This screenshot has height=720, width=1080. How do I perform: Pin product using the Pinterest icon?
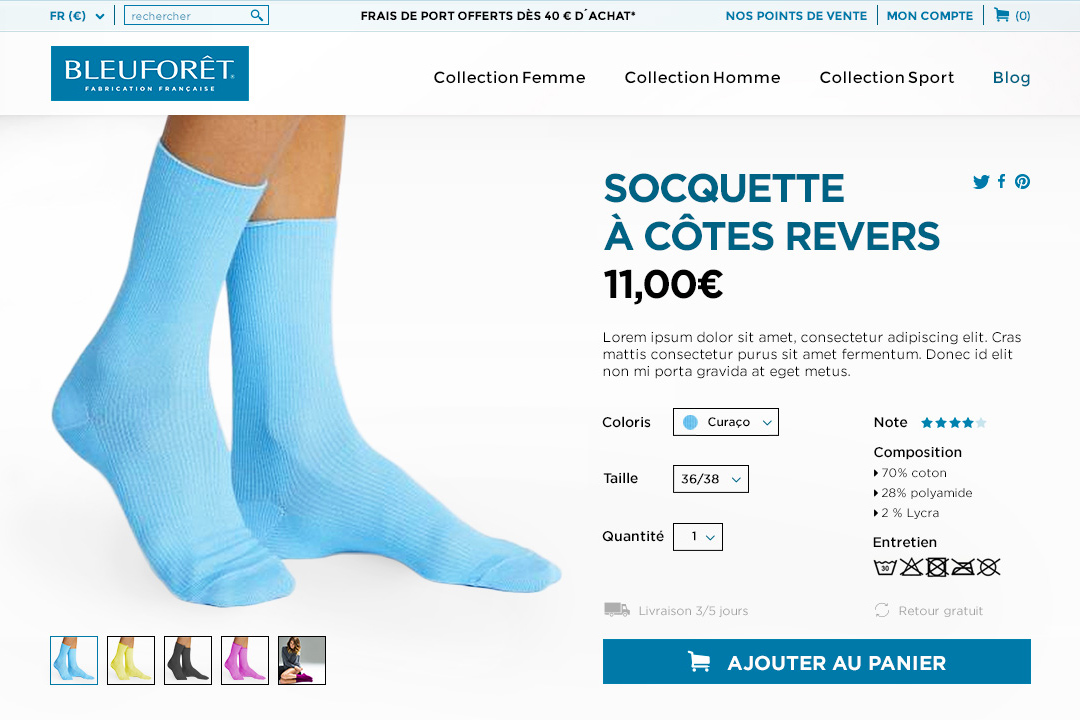coord(1022,182)
